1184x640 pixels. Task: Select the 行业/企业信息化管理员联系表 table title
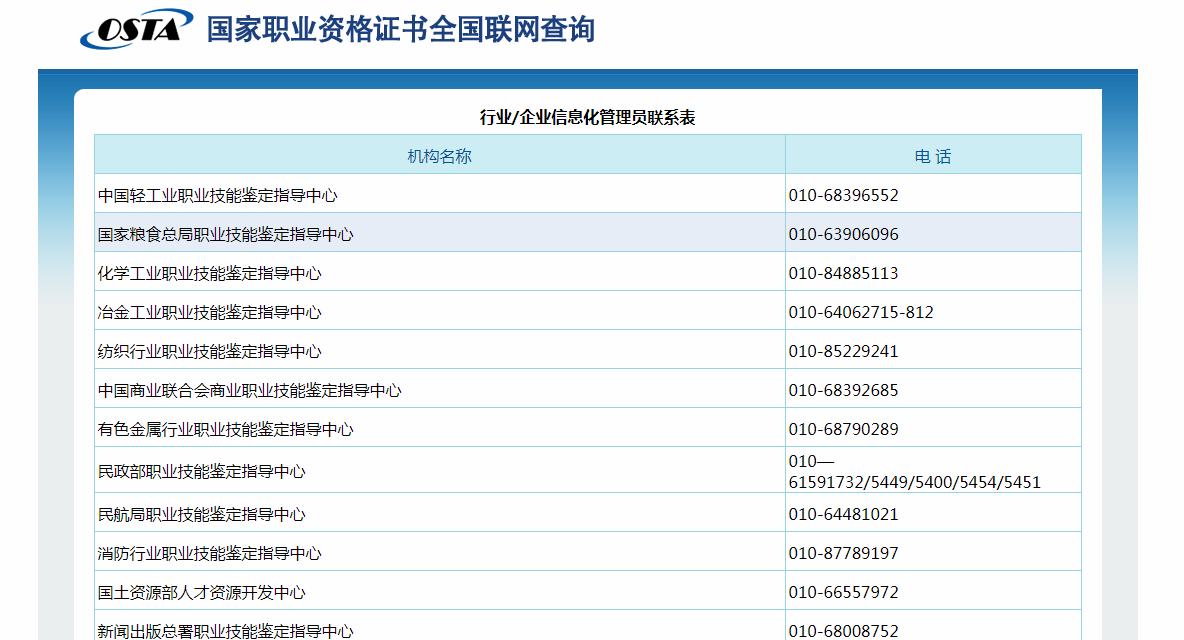[x=587, y=117]
